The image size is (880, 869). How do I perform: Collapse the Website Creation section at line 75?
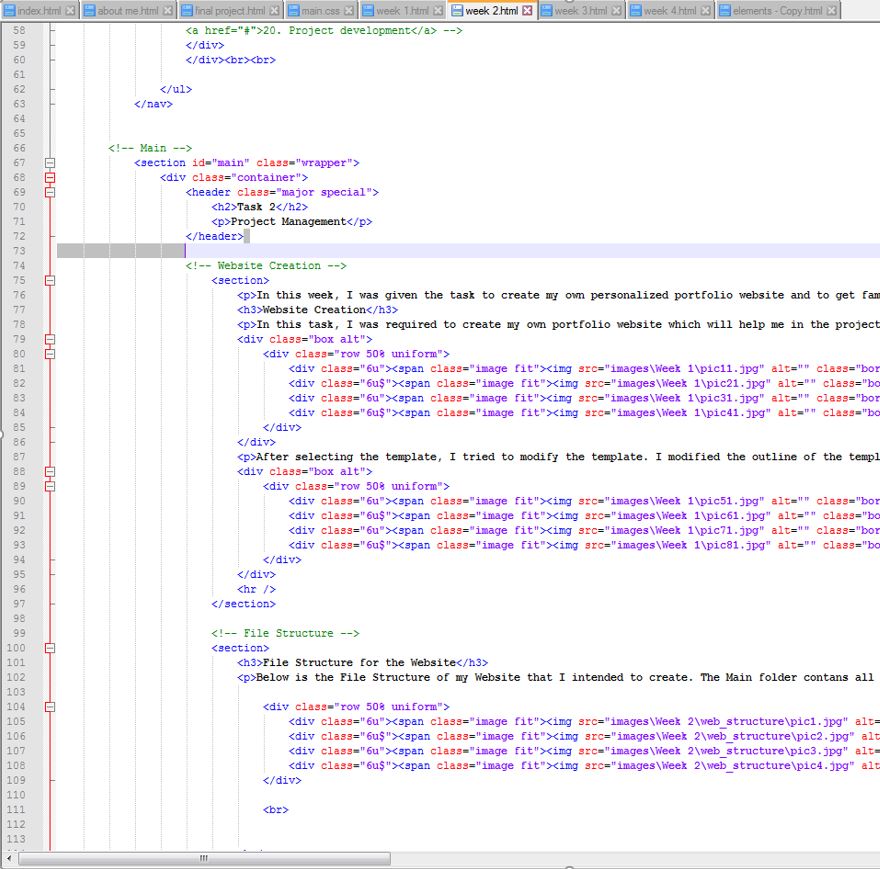tap(50, 281)
